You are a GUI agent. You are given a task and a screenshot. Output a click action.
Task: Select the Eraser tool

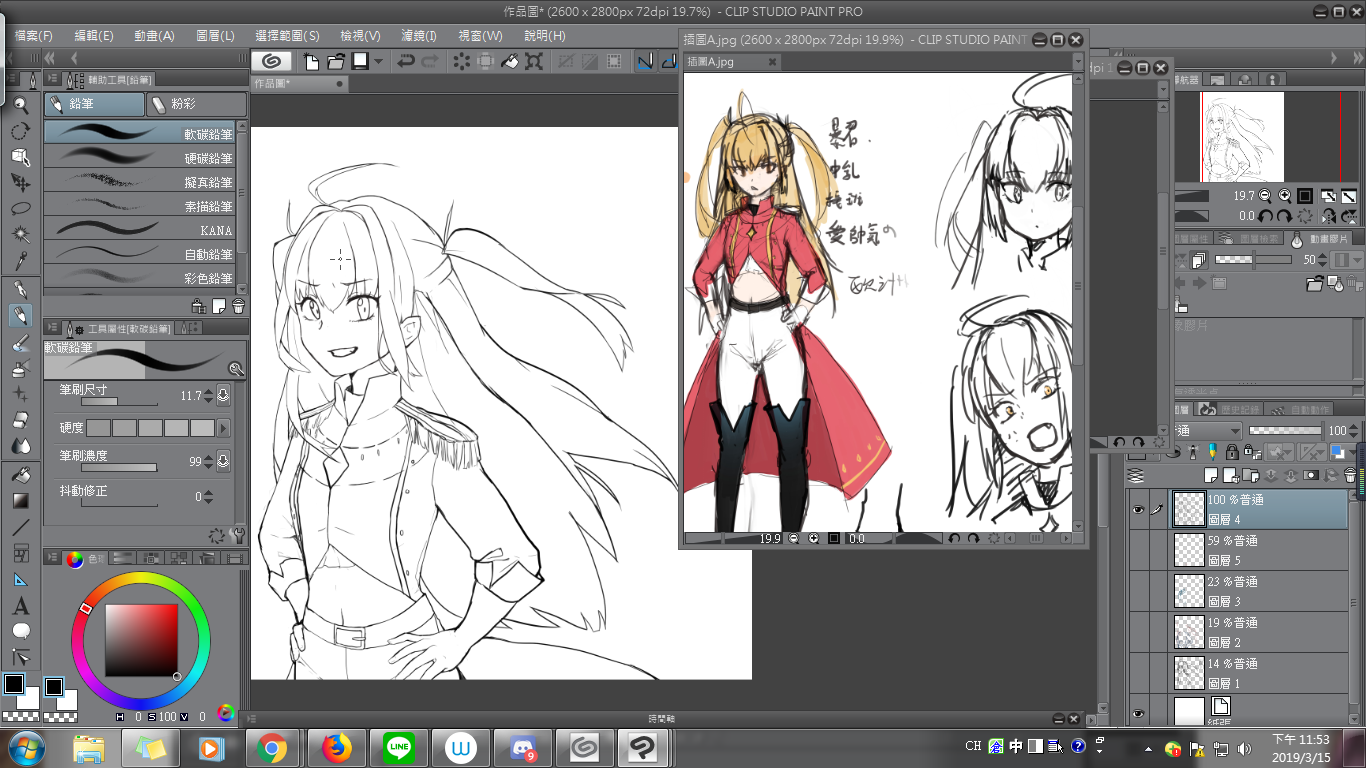[20, 420]
